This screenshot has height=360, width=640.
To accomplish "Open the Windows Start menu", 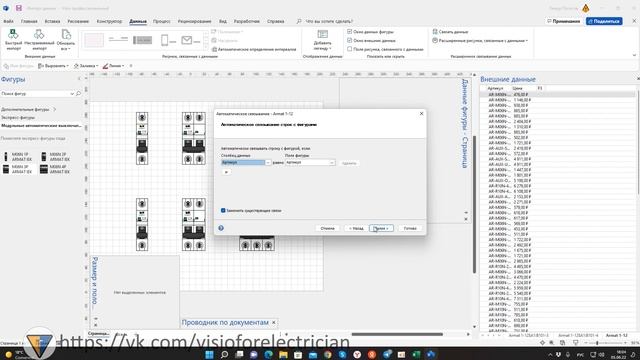I will point(209,354).
